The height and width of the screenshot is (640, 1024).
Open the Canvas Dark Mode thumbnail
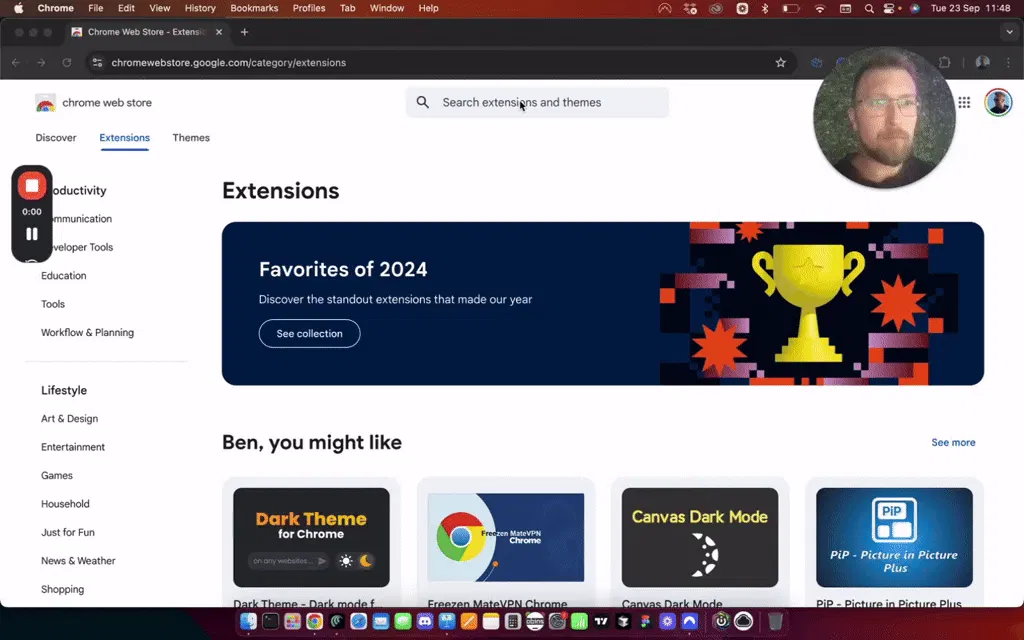[700, 537]
